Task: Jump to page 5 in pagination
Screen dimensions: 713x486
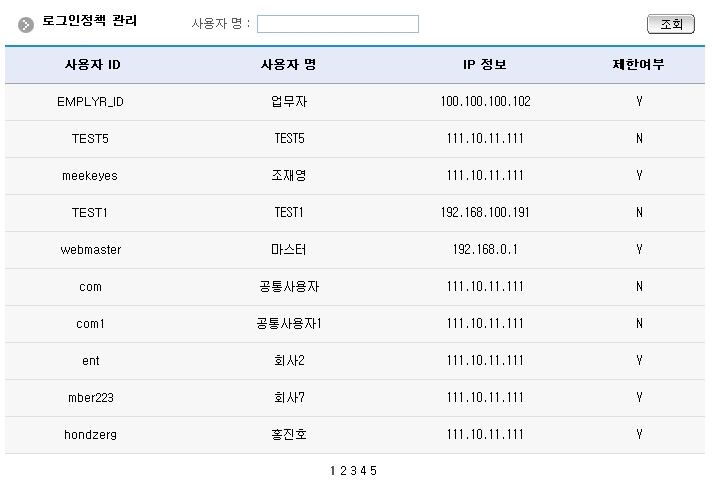Action: point(374,471)
